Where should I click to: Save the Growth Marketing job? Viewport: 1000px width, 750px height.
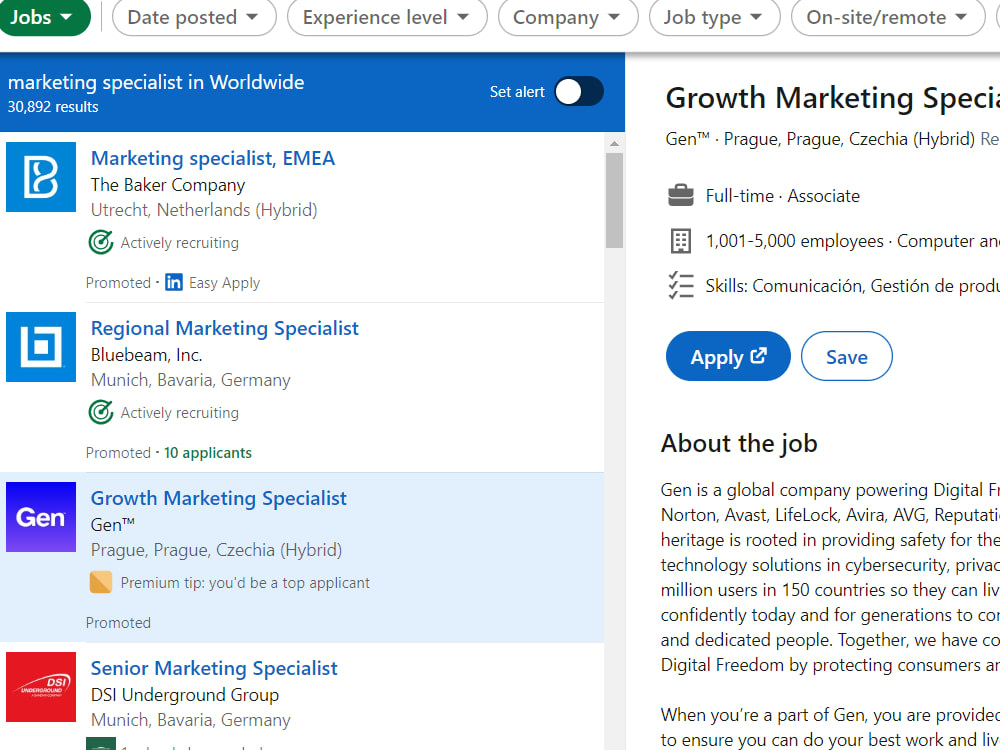pyautogui.click(x=846, y=356)
